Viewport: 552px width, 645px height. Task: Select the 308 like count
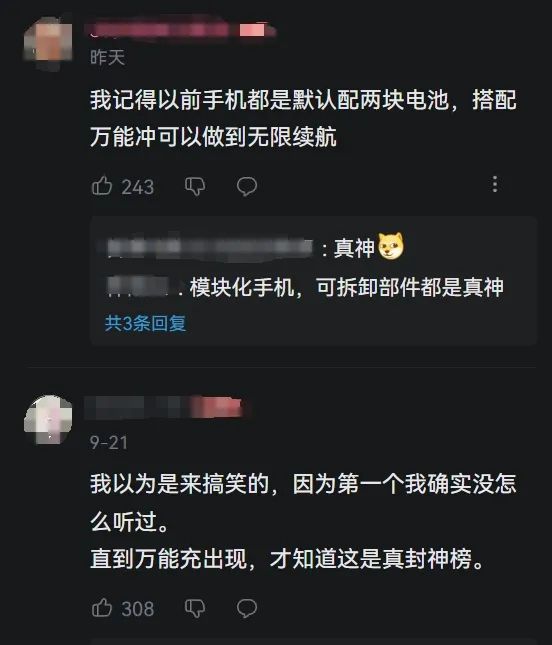138,609
